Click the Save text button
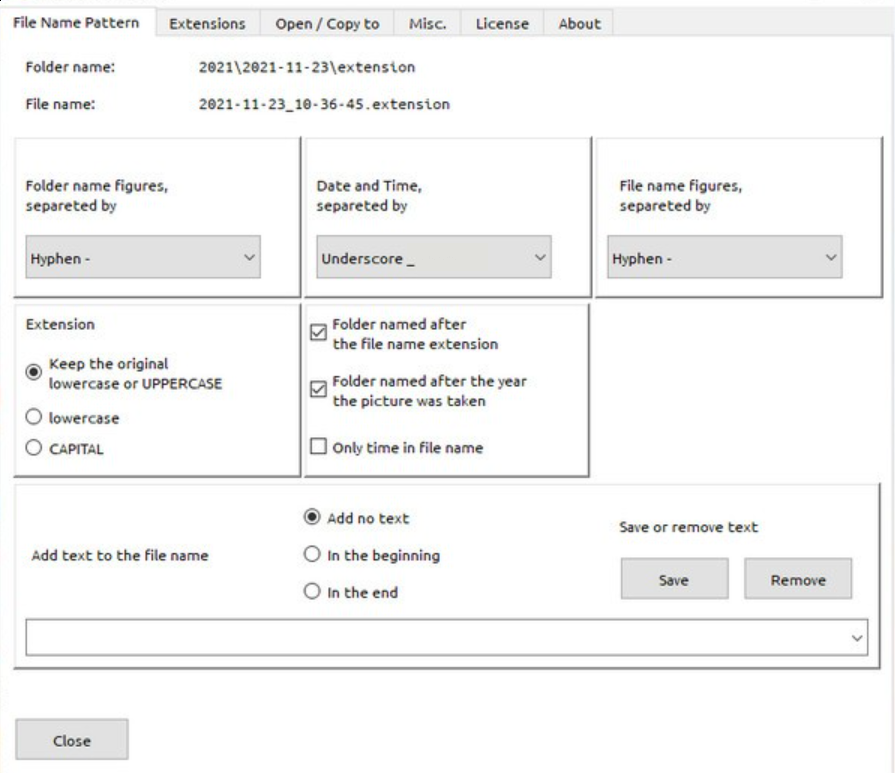Image resolution: width=895 pixels, height=773 pixels. point(674,579)
